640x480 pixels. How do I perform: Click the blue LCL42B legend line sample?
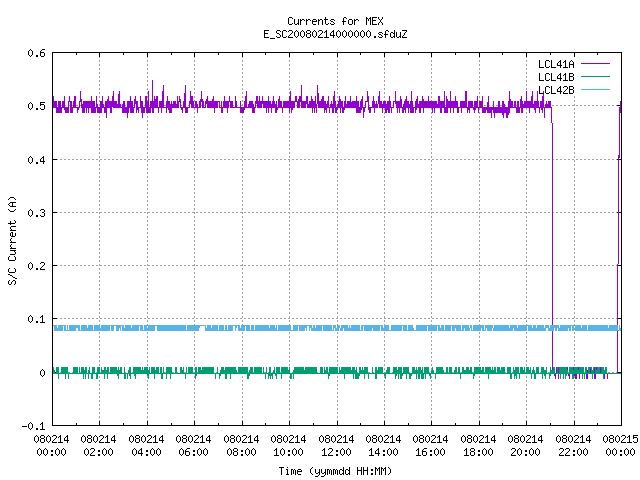595,90
